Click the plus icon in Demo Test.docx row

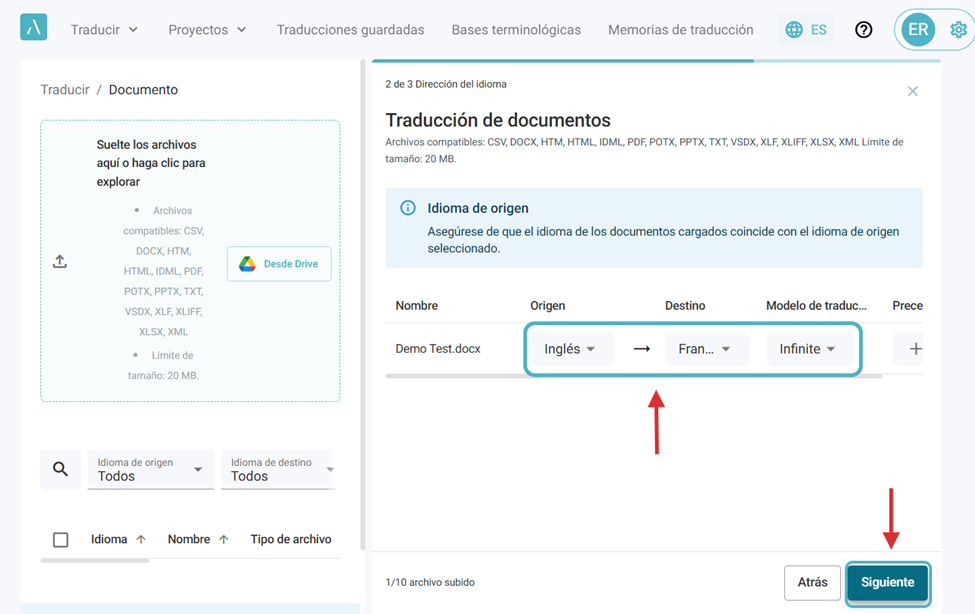point(915,349)
